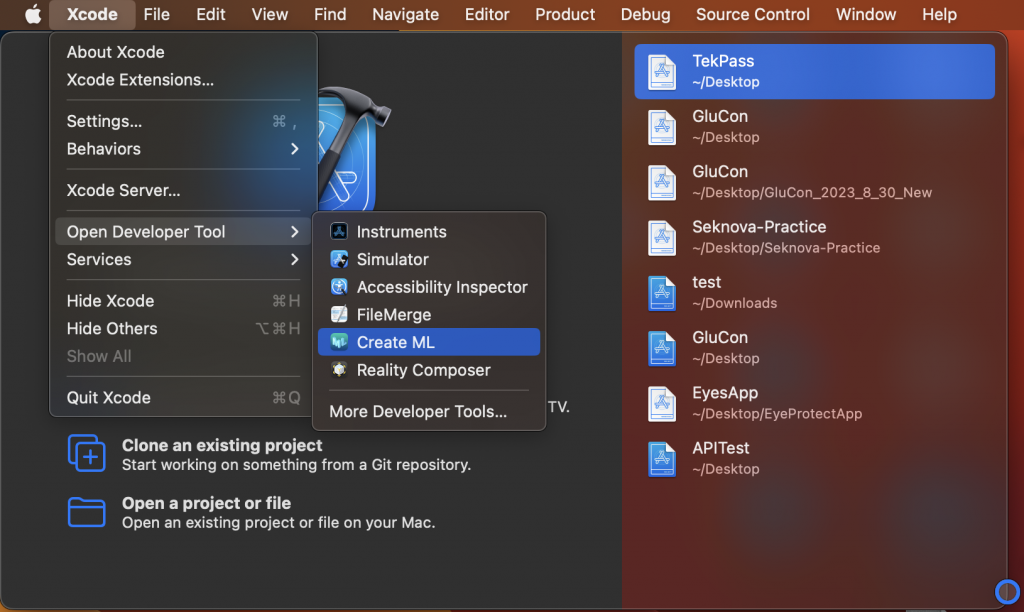Expand the Behaviors submenu arrow
Viewport: 1024px width, 612px height.
coord(295,149)
